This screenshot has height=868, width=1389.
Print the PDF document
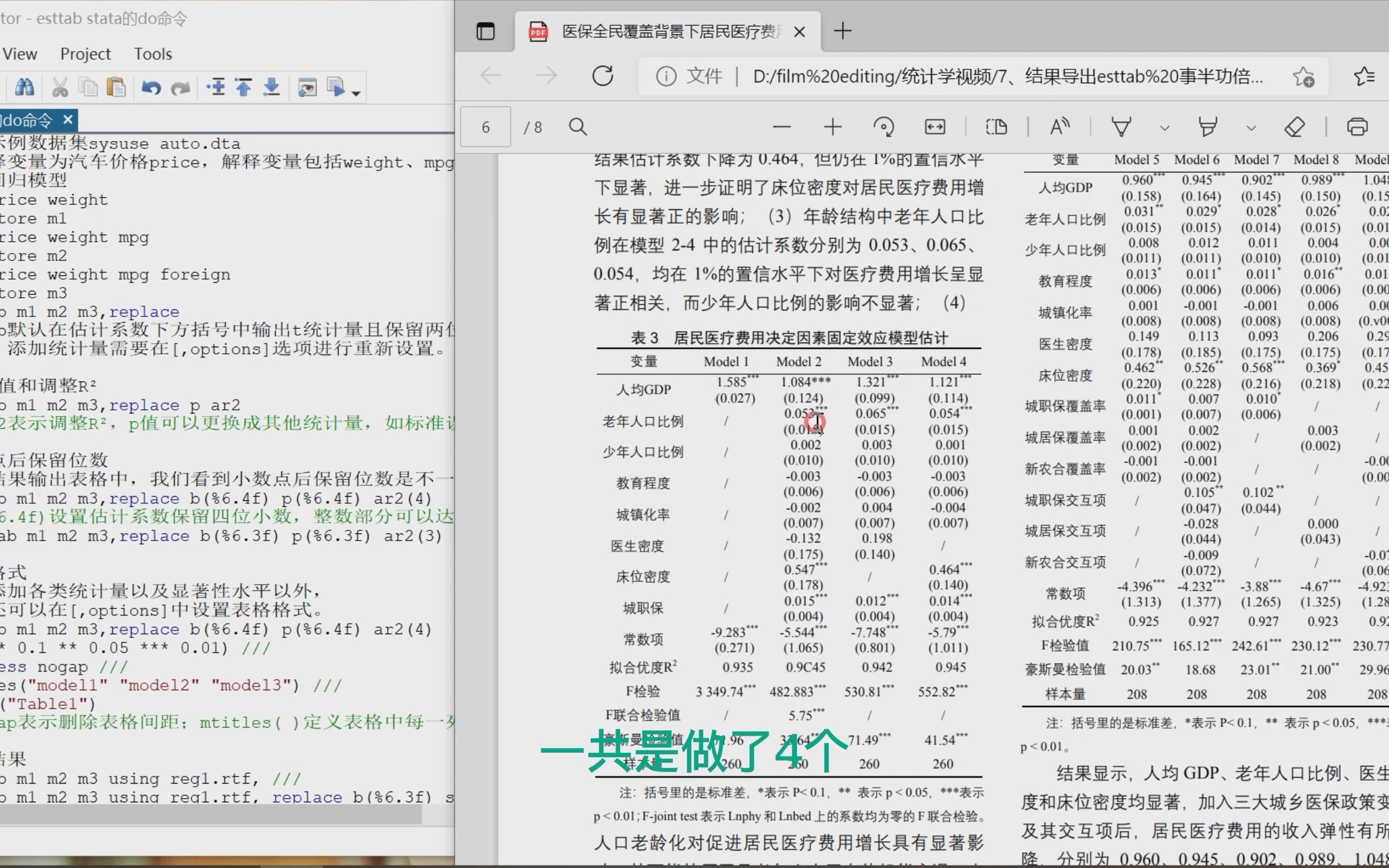coord(1357,127)
